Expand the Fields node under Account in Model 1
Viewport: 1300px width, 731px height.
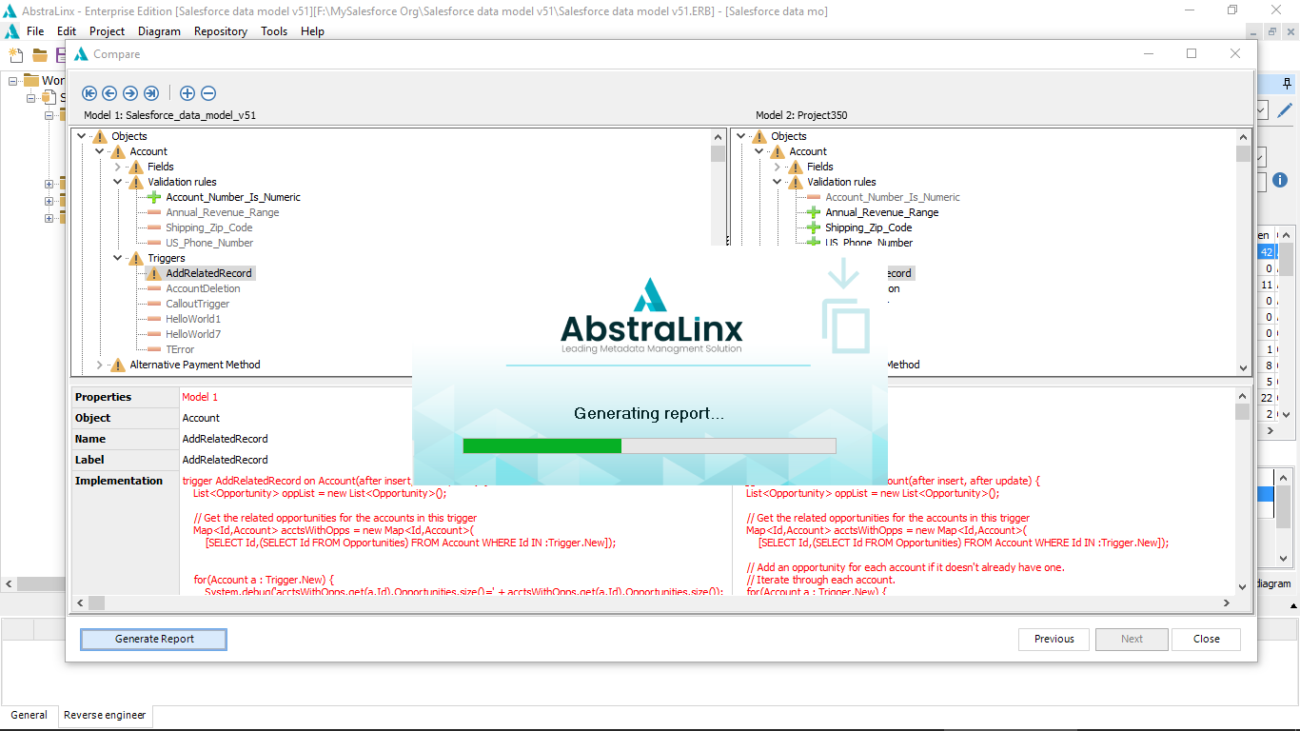pyautogui.click(x=118, y=166)
